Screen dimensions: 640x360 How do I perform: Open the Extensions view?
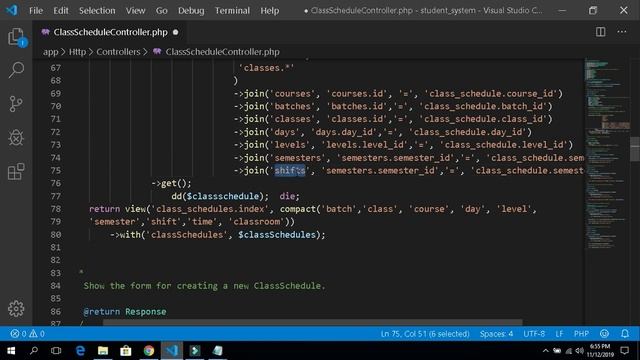(16, 171)
